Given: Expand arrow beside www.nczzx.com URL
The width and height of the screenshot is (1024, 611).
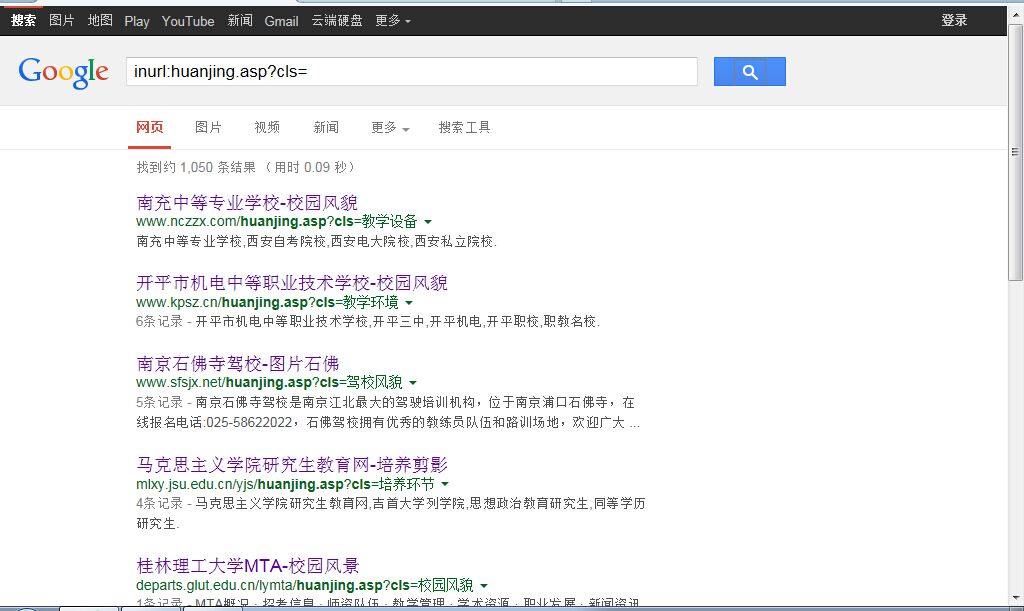Looking at the screenshot, I should click(x=428, y=222).
